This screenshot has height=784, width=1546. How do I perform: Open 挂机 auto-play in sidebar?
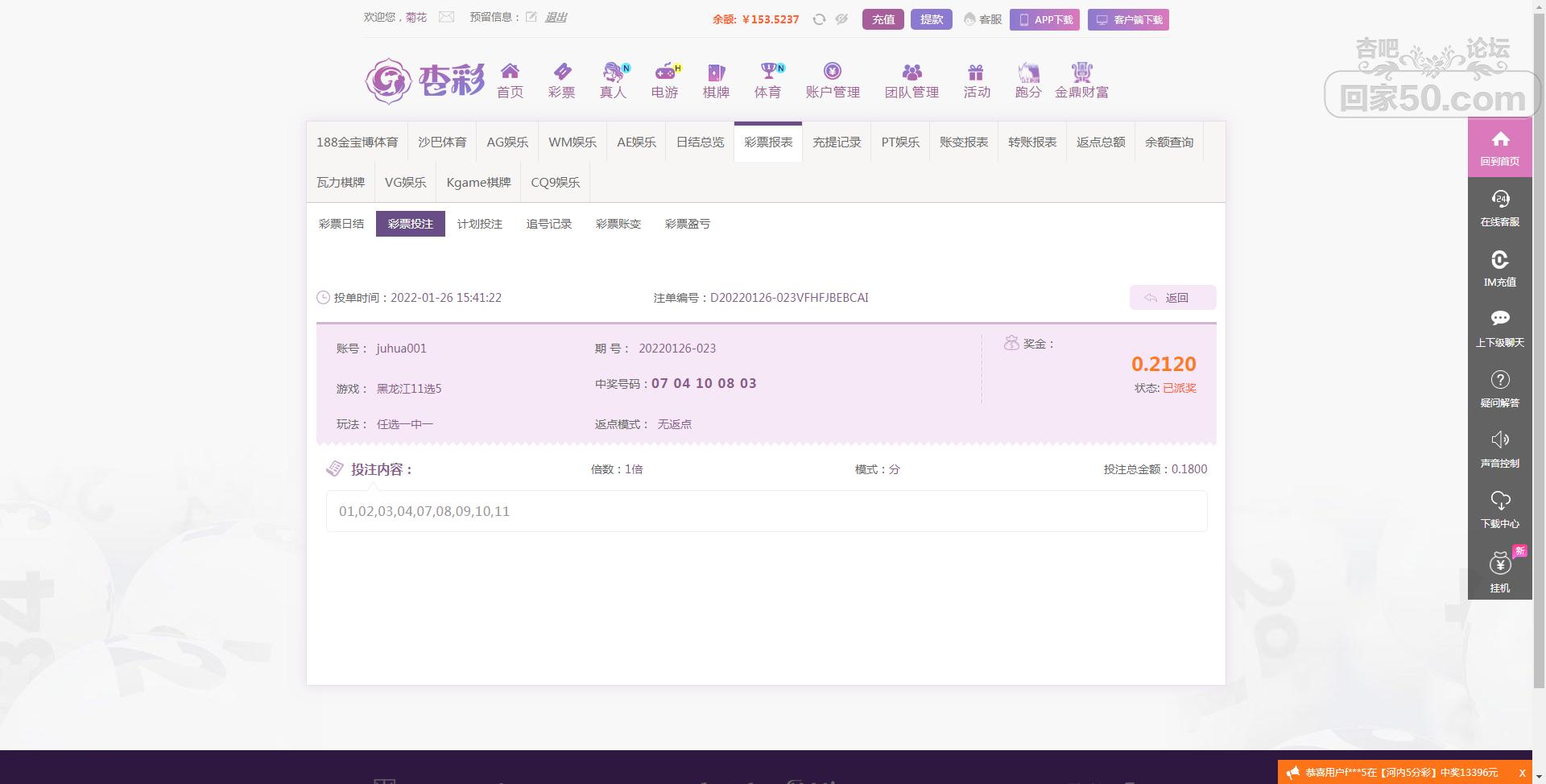1499,571
